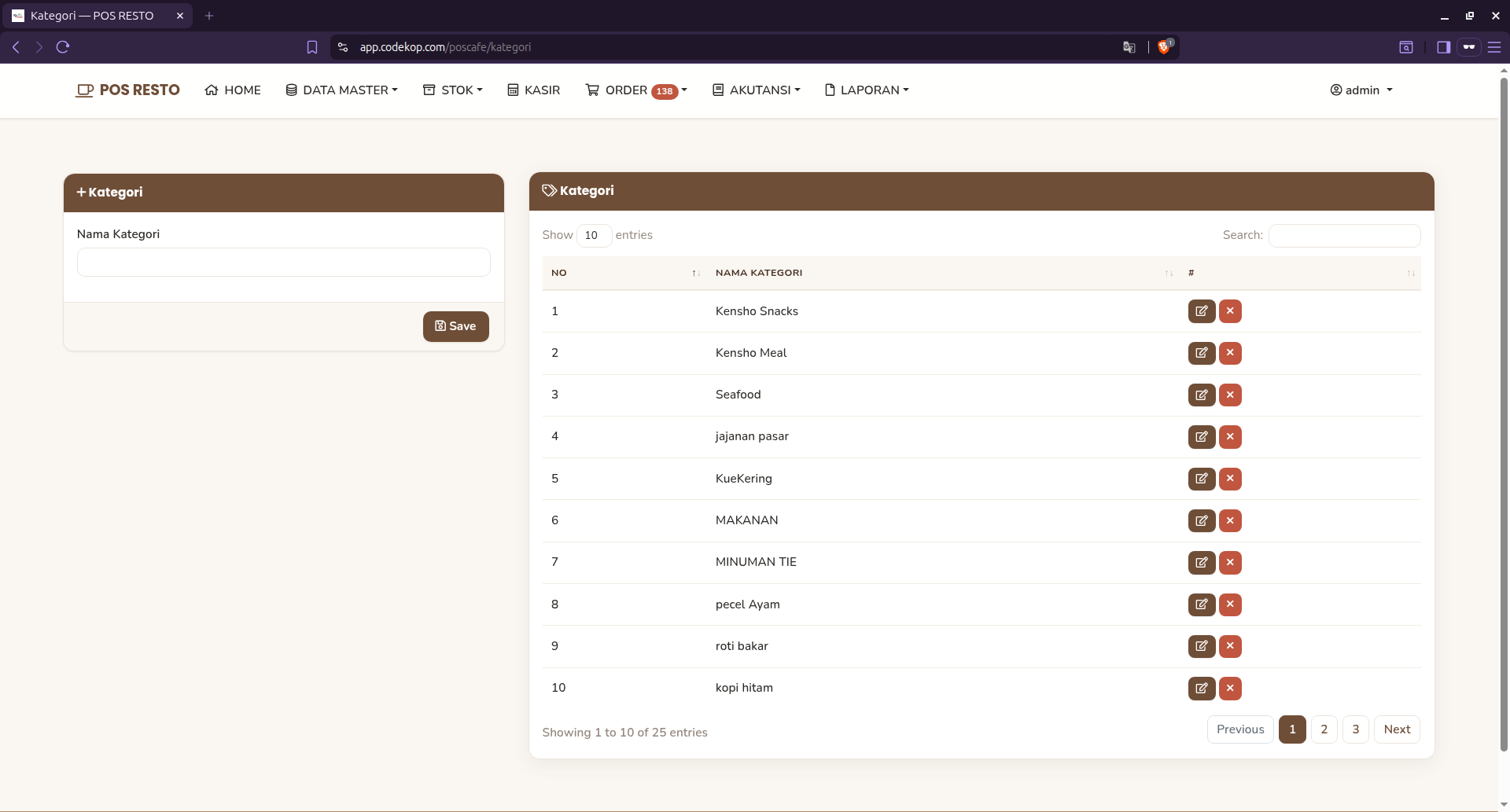
Task: Open the ORDER dropdown menu
Action: click(x=636, y=90)
